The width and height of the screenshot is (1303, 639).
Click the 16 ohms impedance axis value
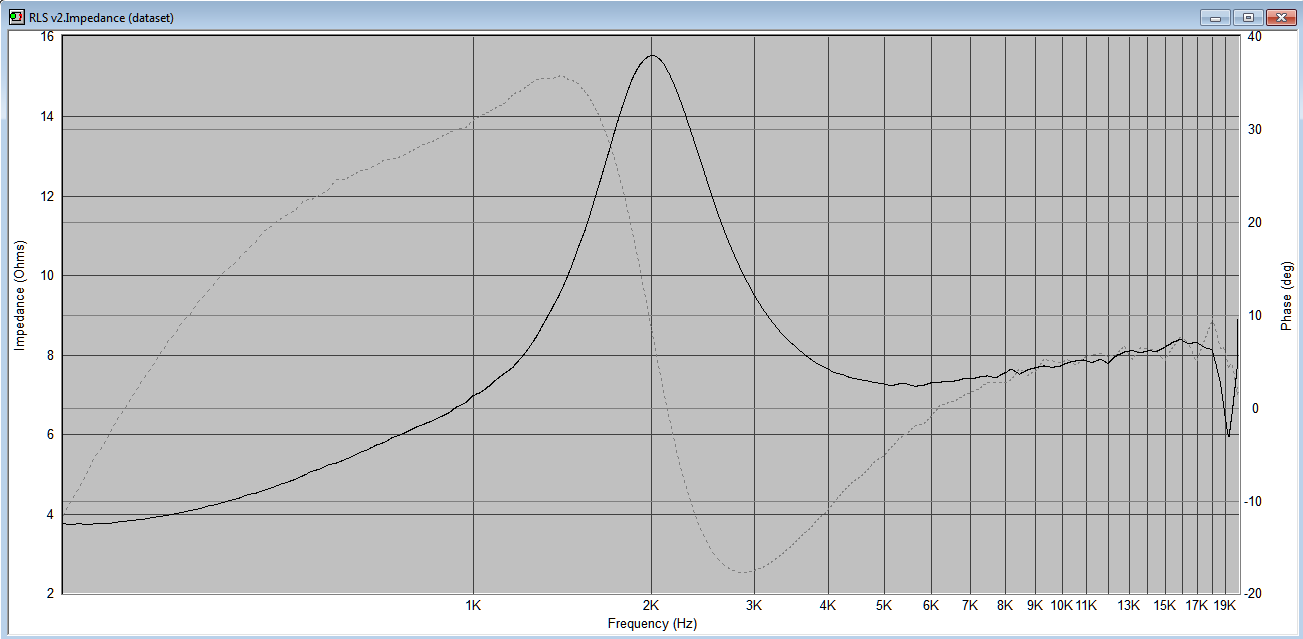coord(47,37)
